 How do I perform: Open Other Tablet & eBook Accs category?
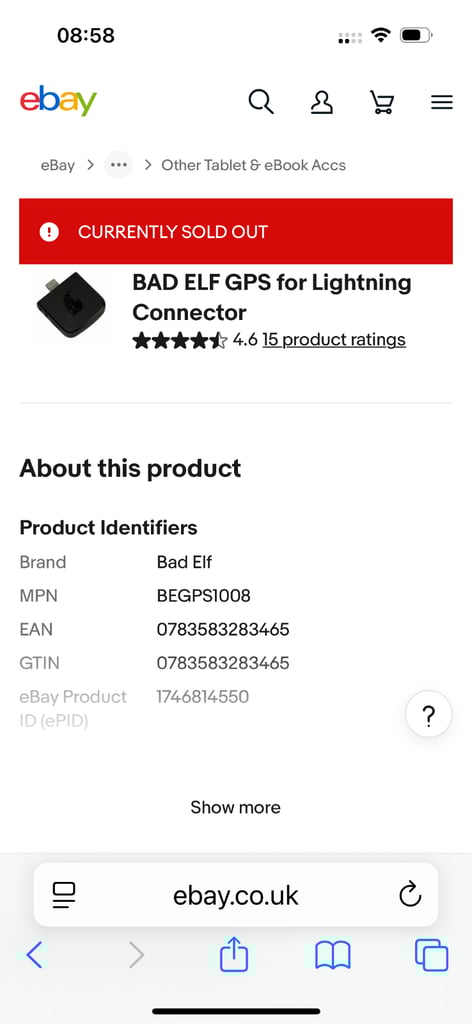tap(253, 165)
